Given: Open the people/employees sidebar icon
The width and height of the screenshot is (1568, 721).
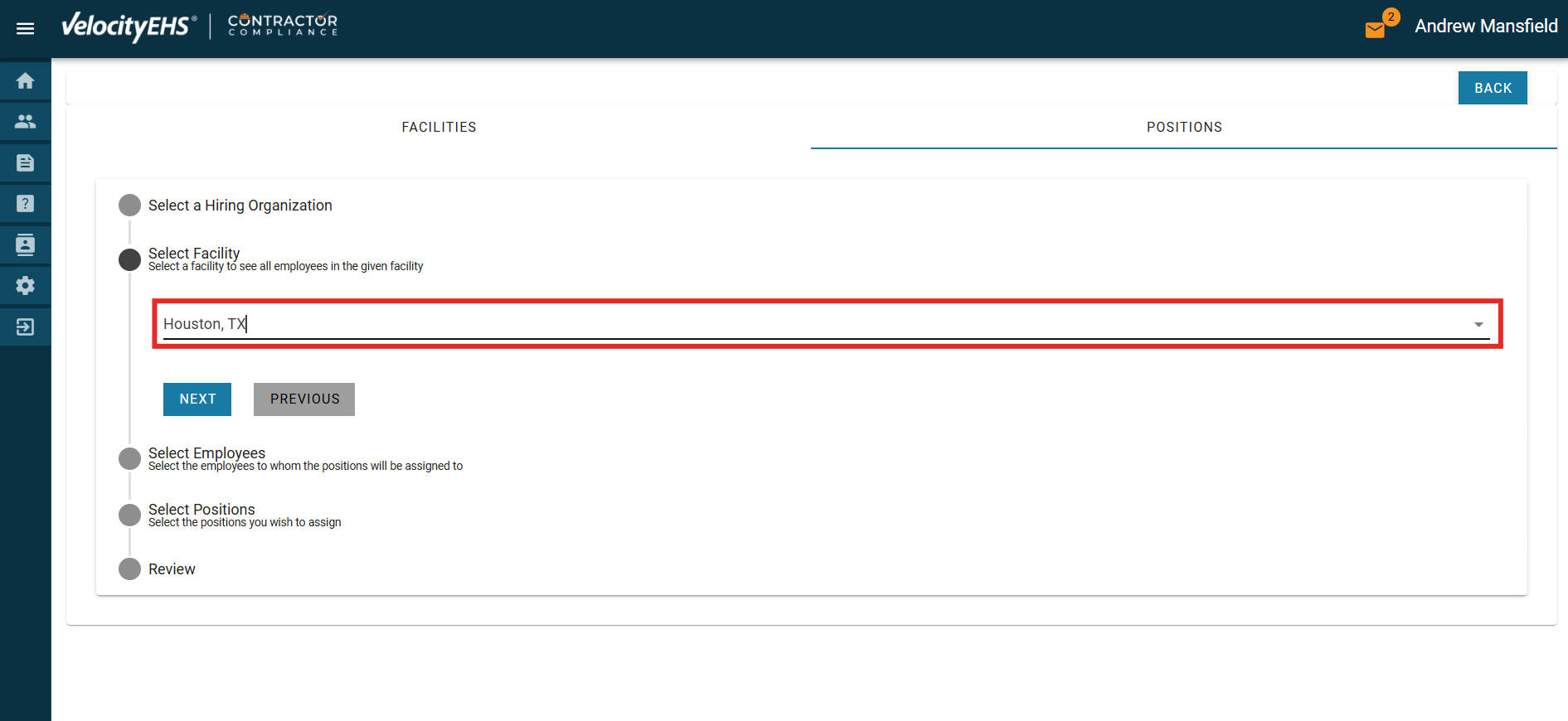Looking at the screenshot, I should coord(26,122).
